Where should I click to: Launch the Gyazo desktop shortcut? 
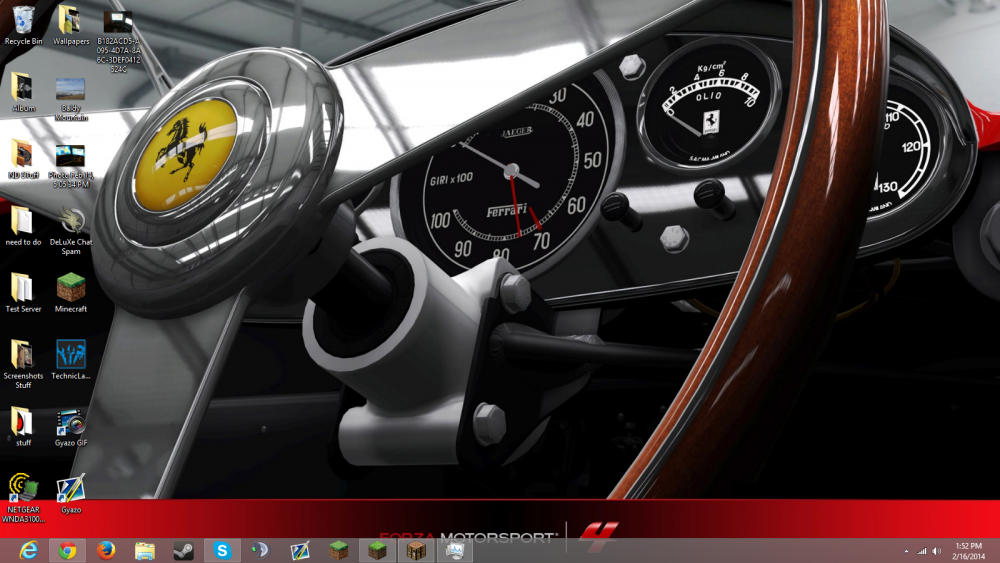pyautogui.click(x=71, y=494)
